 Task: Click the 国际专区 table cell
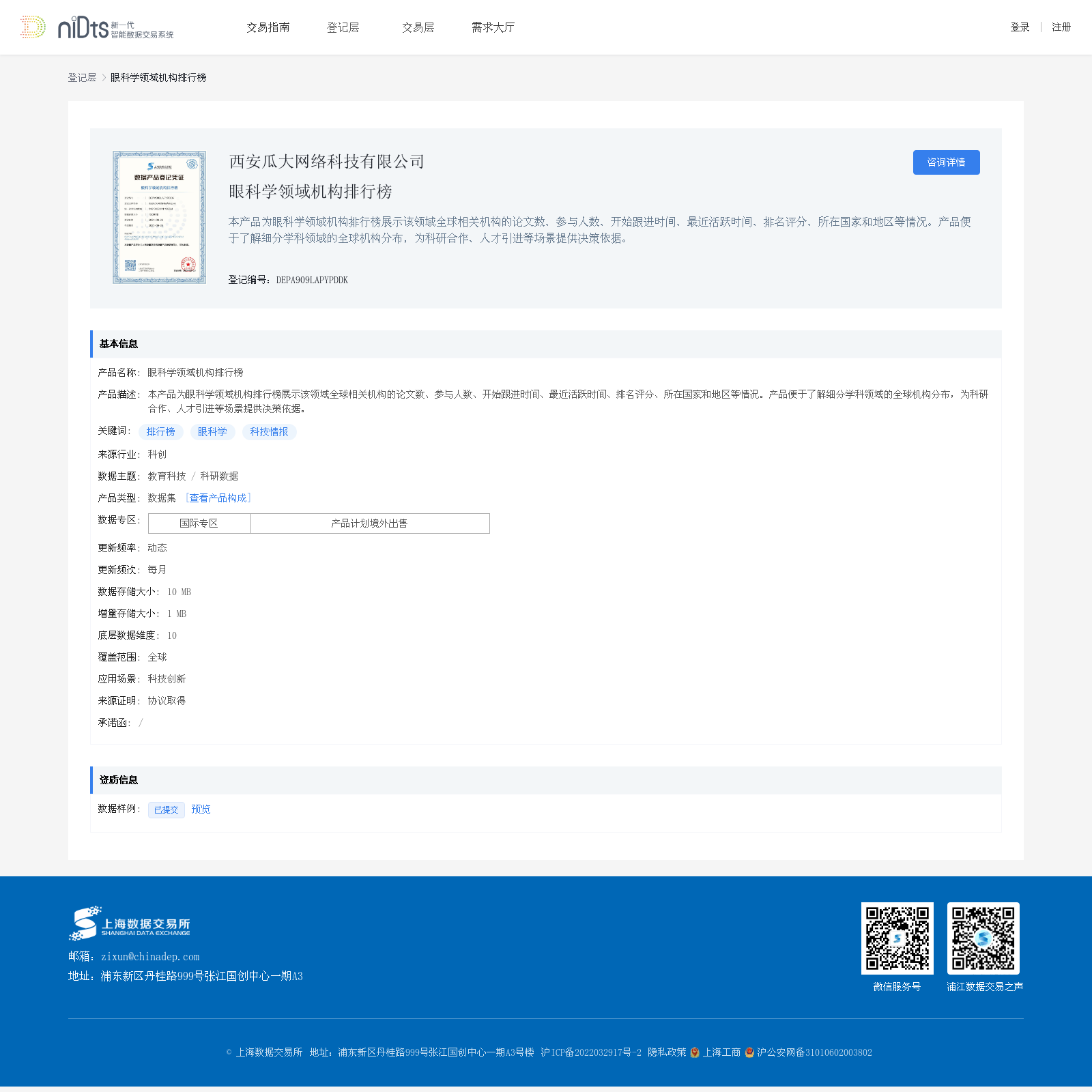(x=199, y=523)
